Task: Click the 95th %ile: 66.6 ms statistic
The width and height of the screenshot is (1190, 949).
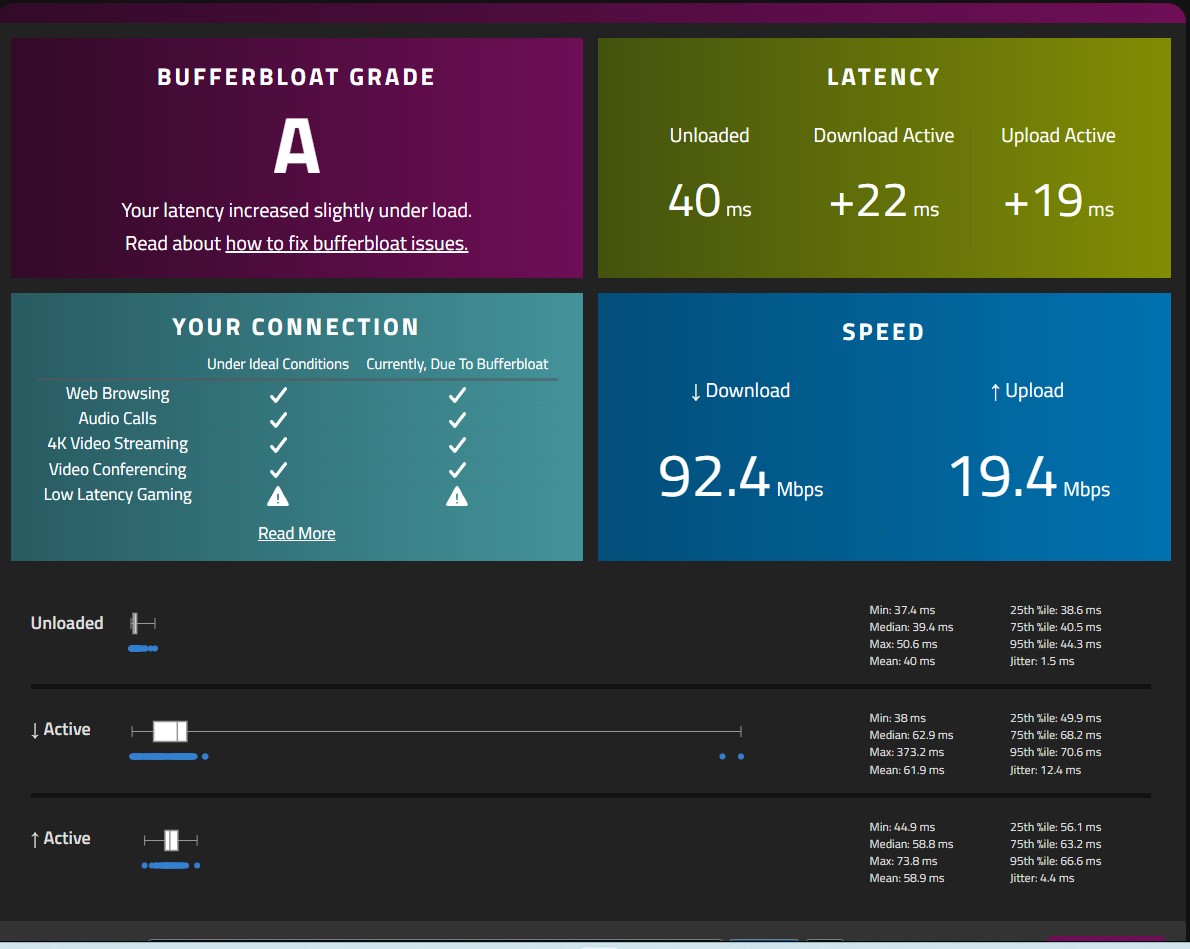Action: [1055, 861]
